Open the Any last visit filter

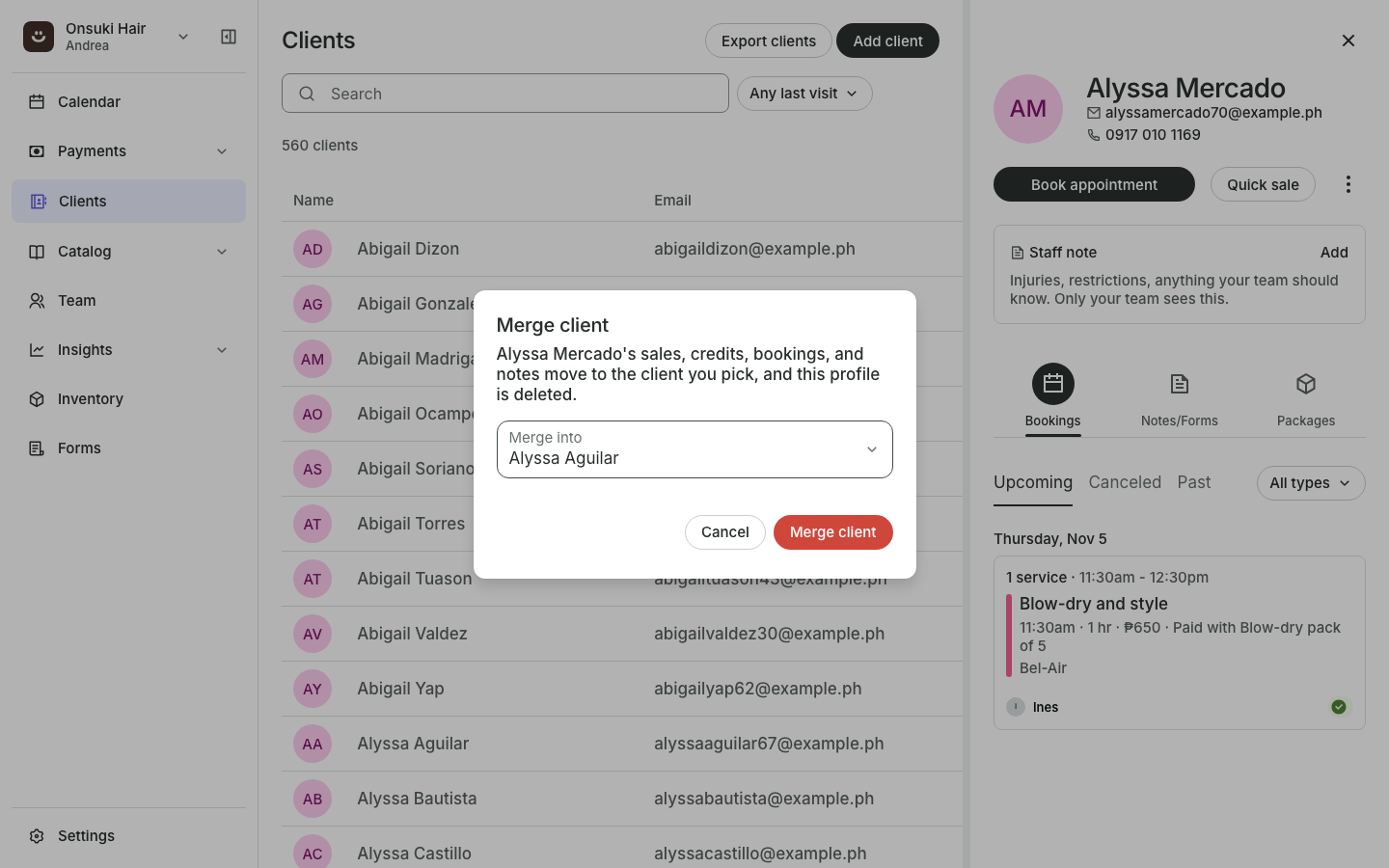point(804,94)
